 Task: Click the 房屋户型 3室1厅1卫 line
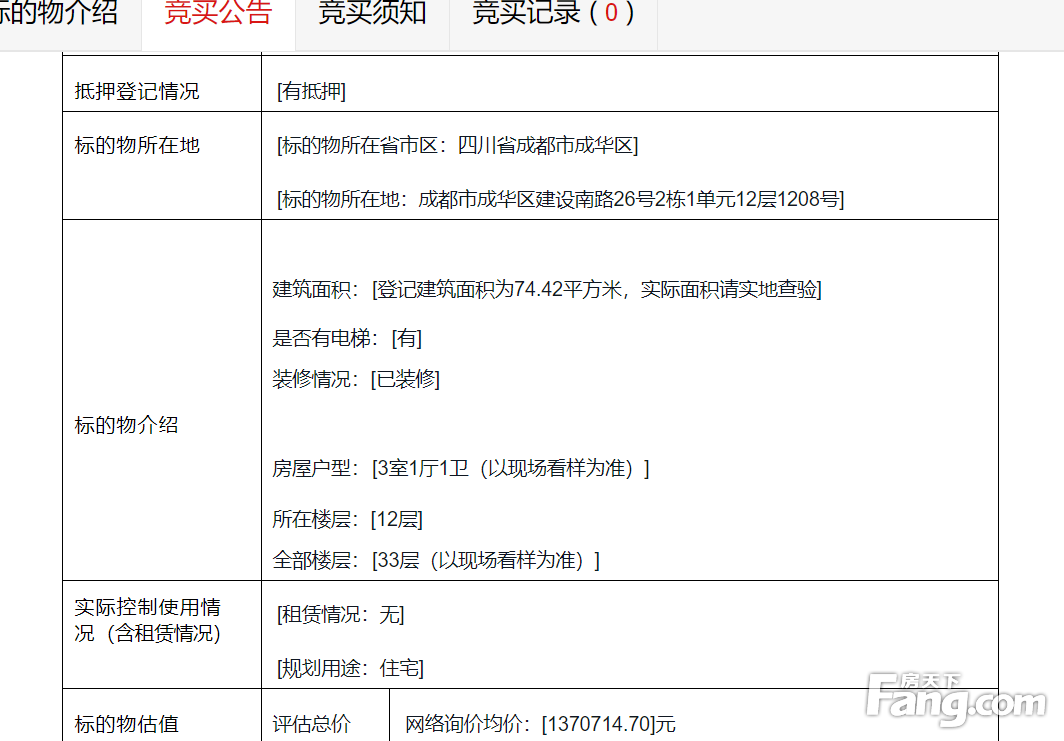460,468
